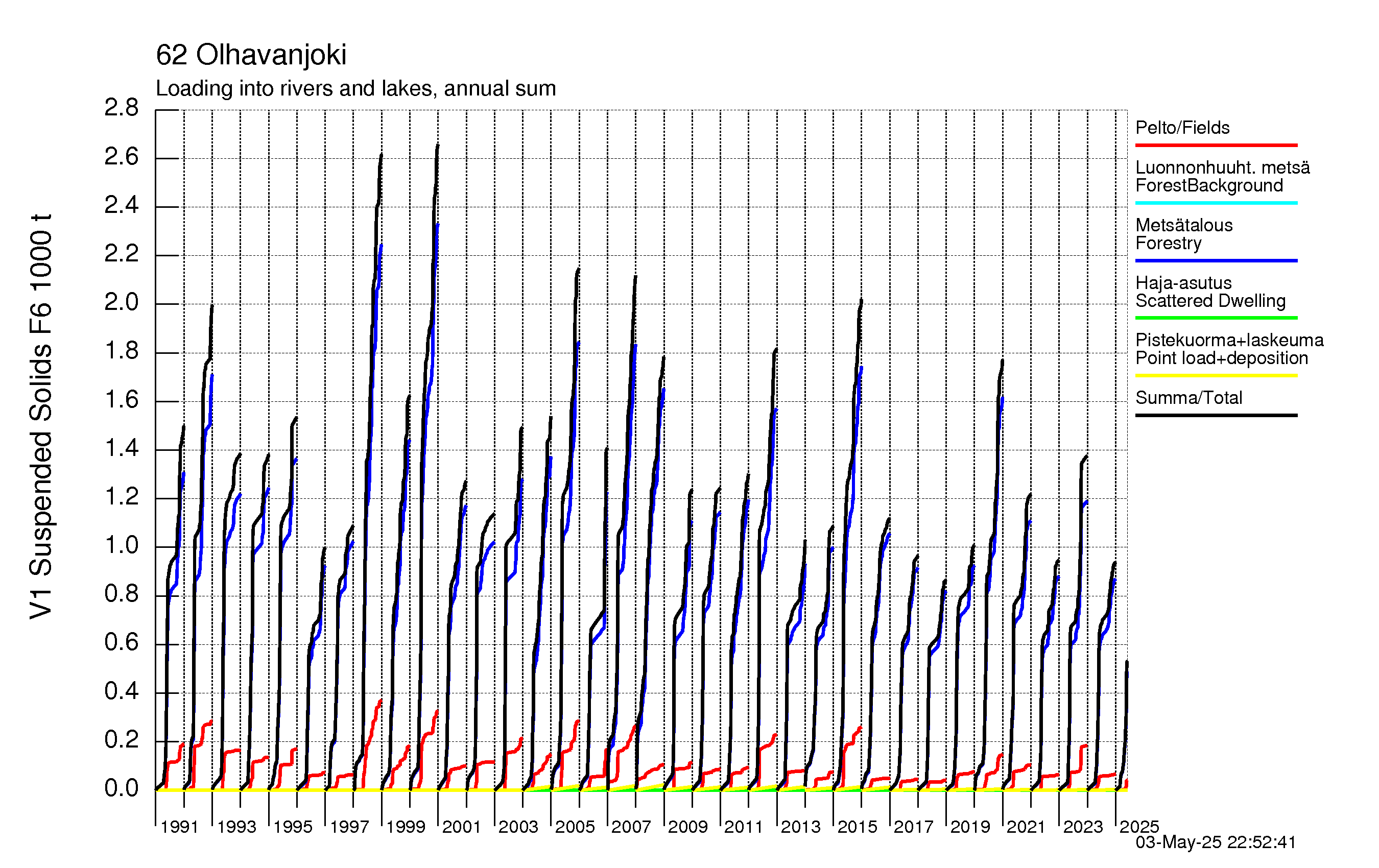Image resolution: width=1379 pixels, height=868 pixels.
Task: Click the x-axis year label 2017
Action: pos(913,827)
